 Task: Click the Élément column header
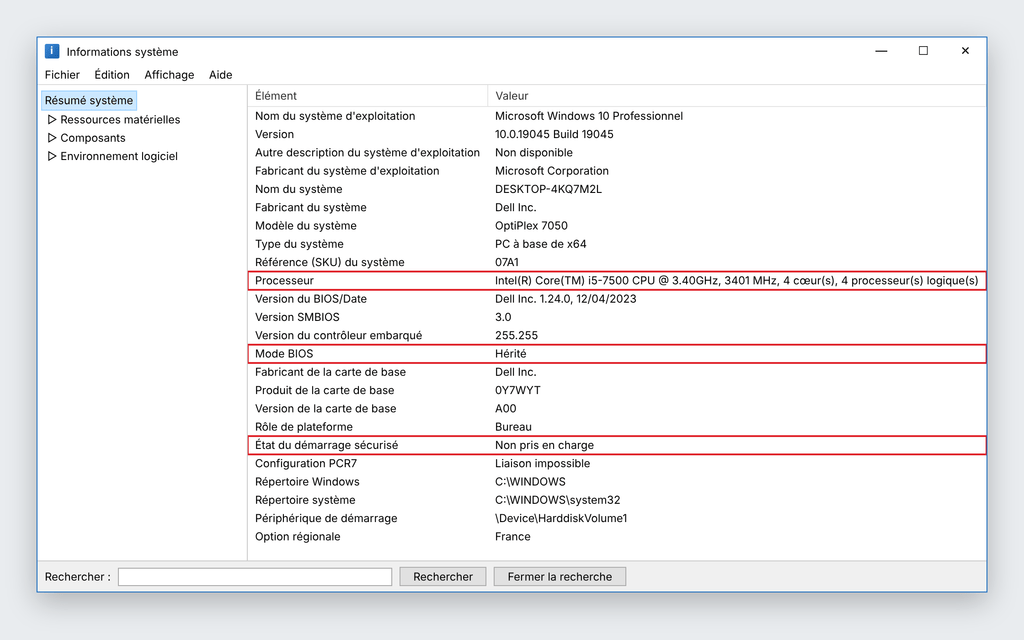coord(368,95)
